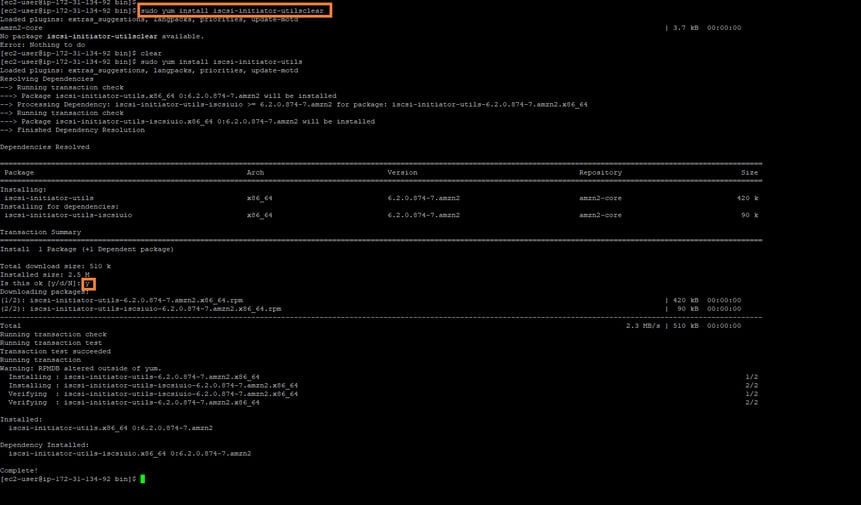Click the 'Size' column header
This screenshot has height=505, width=861.
click(x=749, y=172)
